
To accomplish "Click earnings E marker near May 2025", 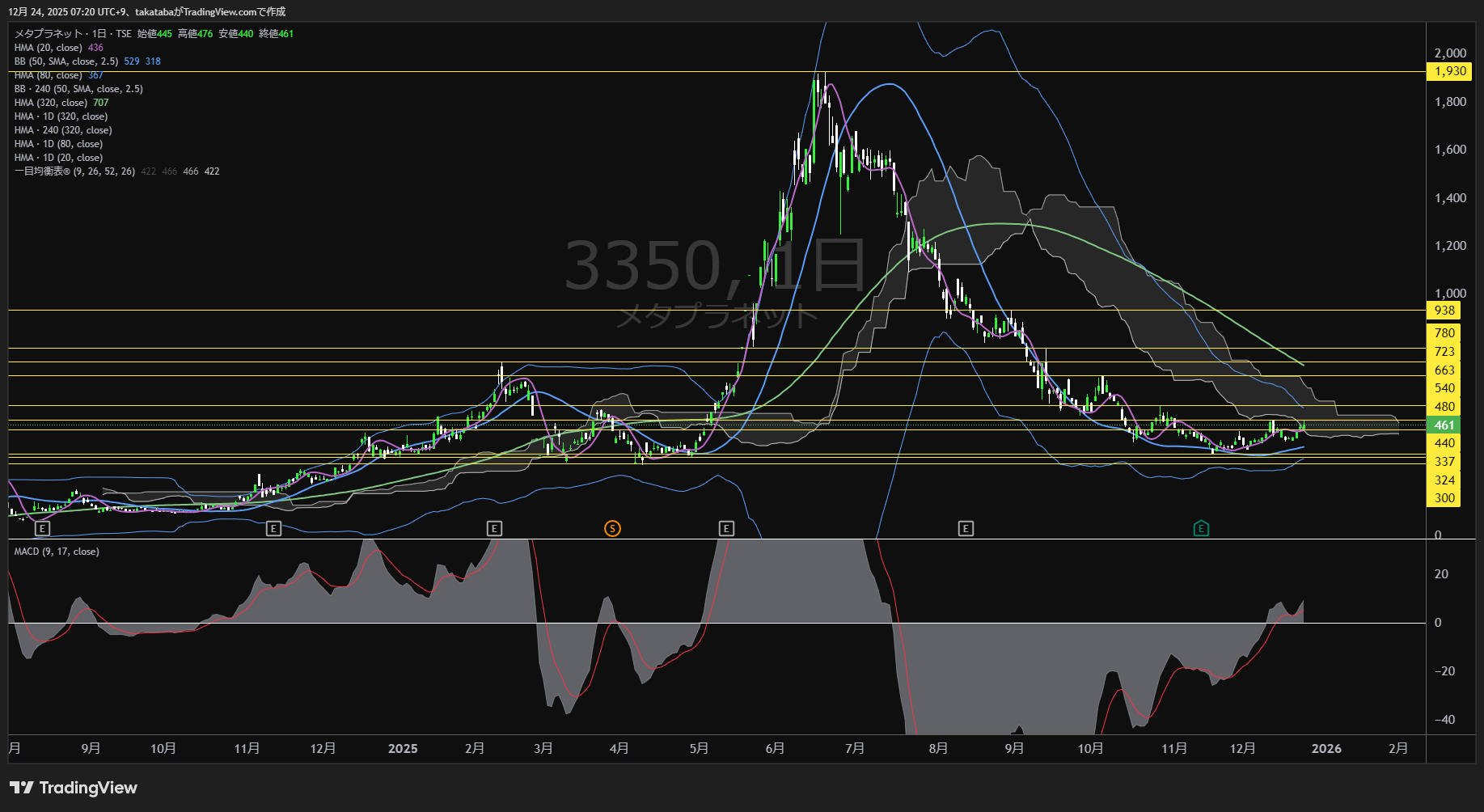I will tap(726, 529).
